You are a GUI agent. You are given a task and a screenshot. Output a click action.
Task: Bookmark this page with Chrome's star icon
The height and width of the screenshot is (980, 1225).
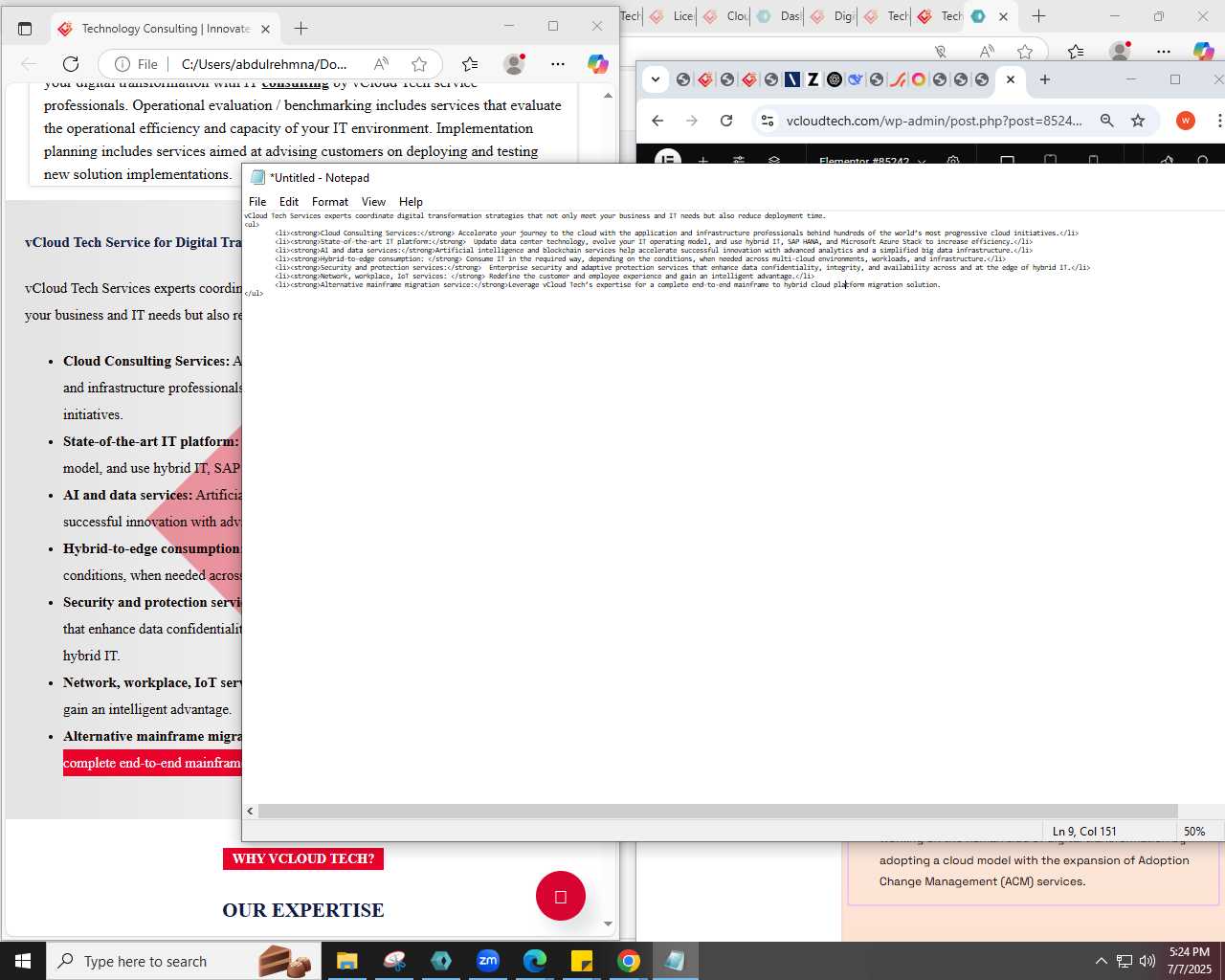click(1138, 121)
